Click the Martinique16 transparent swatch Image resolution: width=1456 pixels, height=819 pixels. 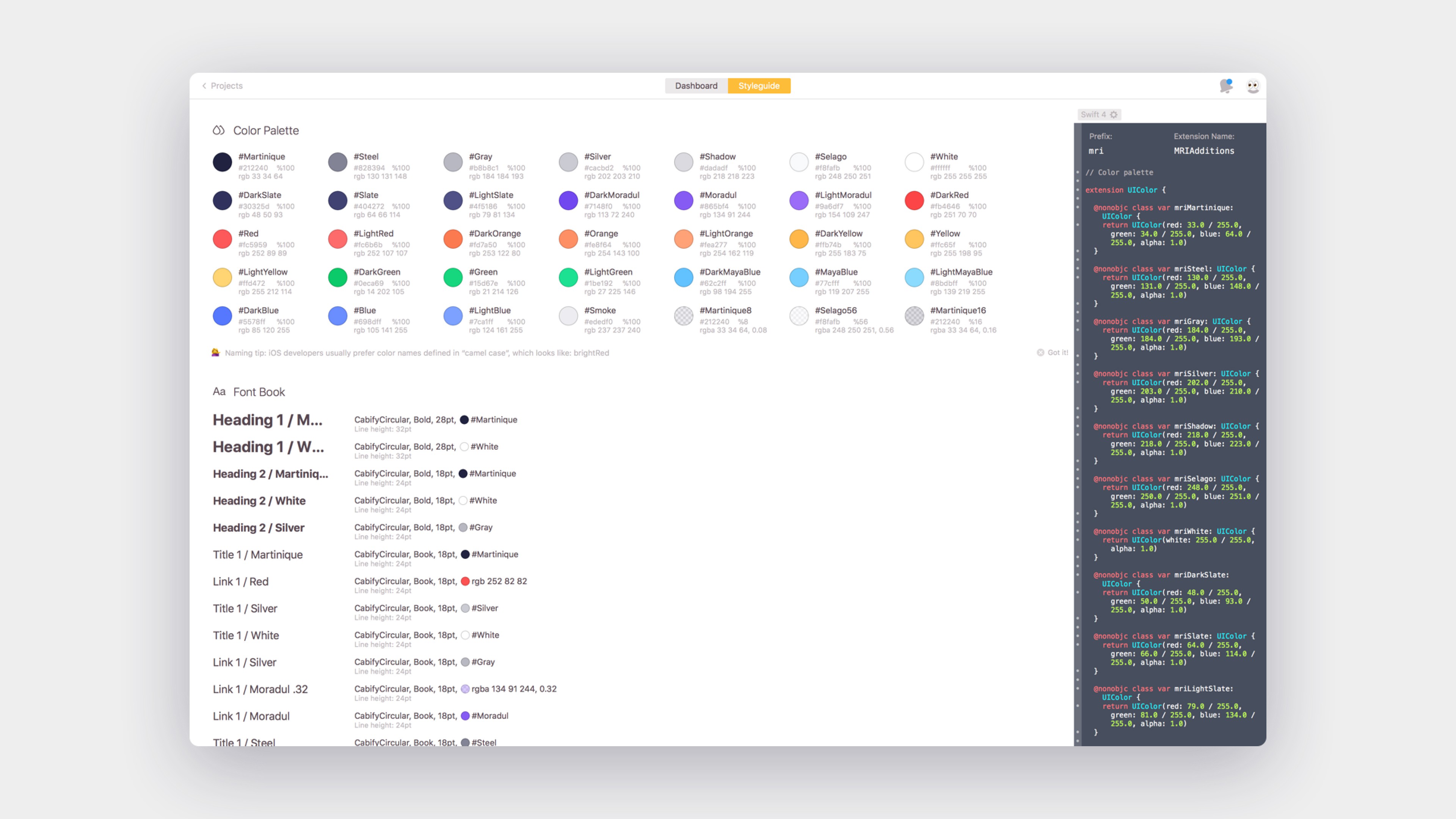tap(914, 316)
